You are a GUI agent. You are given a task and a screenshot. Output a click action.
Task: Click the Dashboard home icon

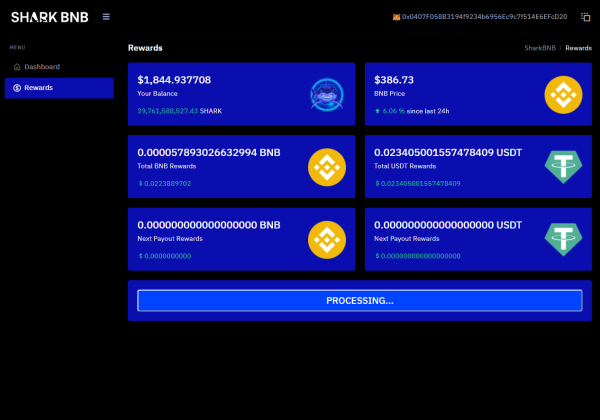pos(17,67)
